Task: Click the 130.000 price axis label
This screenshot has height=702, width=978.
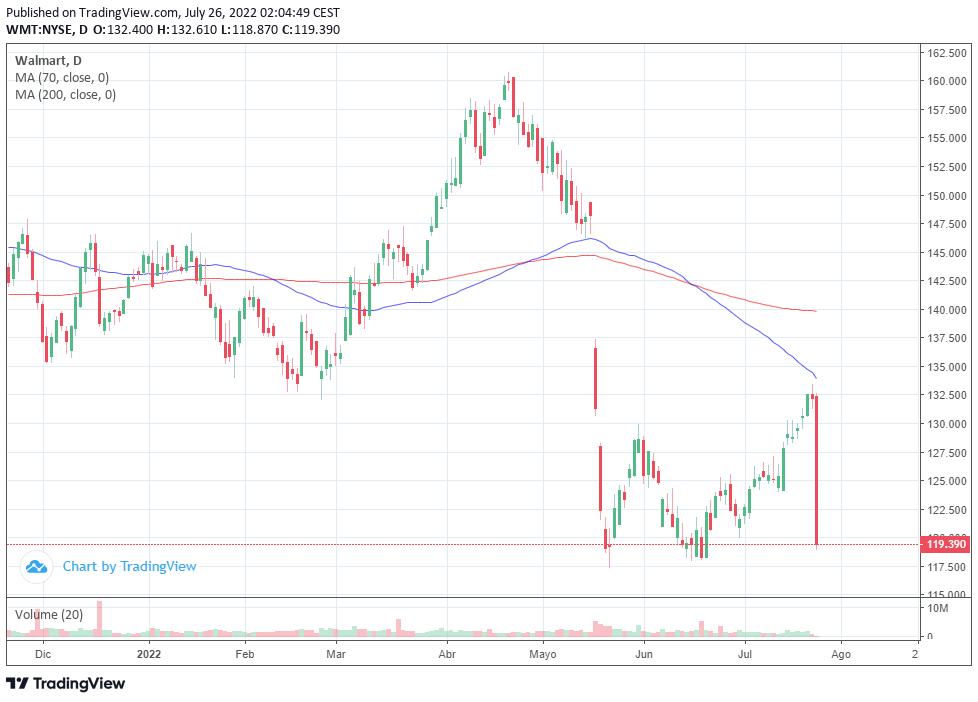Action: pyautogui.click(x=947, y=424)
